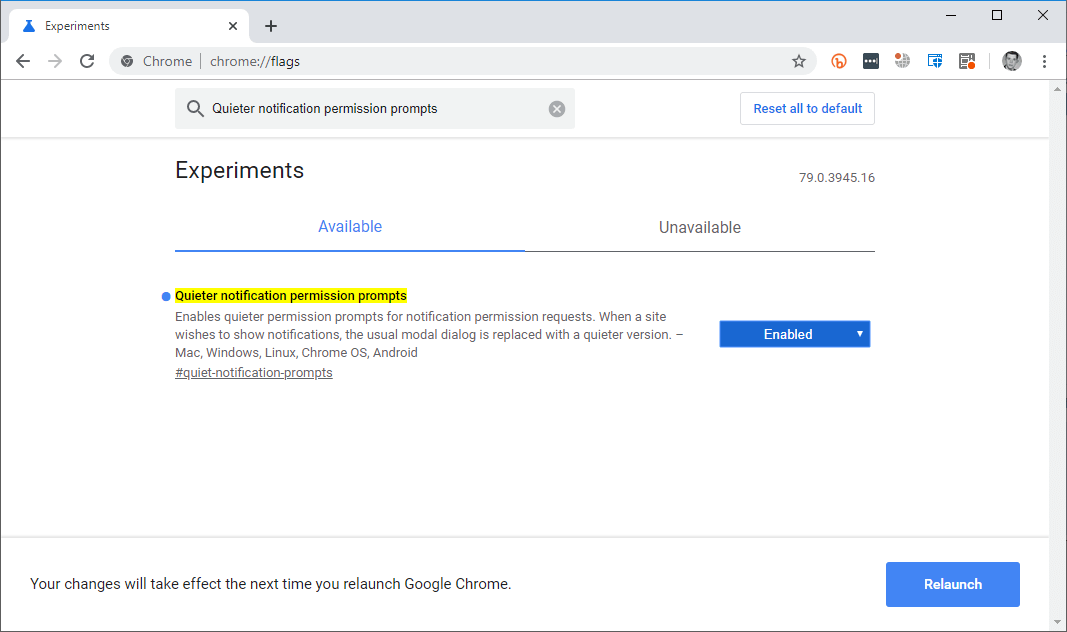Click the Relaunch button
Viewport: 1067px width, 632px height.
click(x=952, y=584)
